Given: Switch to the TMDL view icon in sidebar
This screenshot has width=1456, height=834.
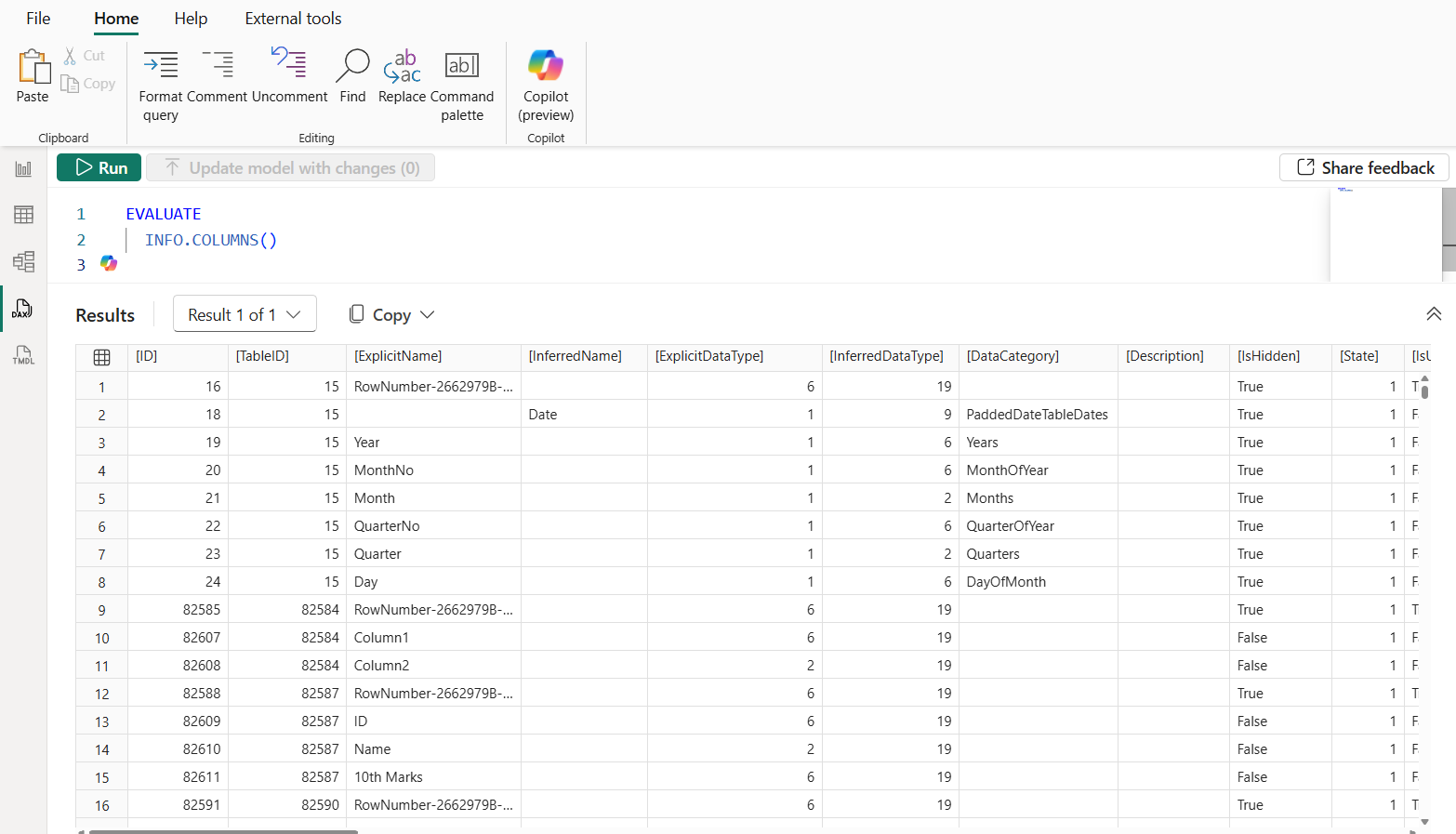Looking at the screenshot, I should 23,355.
